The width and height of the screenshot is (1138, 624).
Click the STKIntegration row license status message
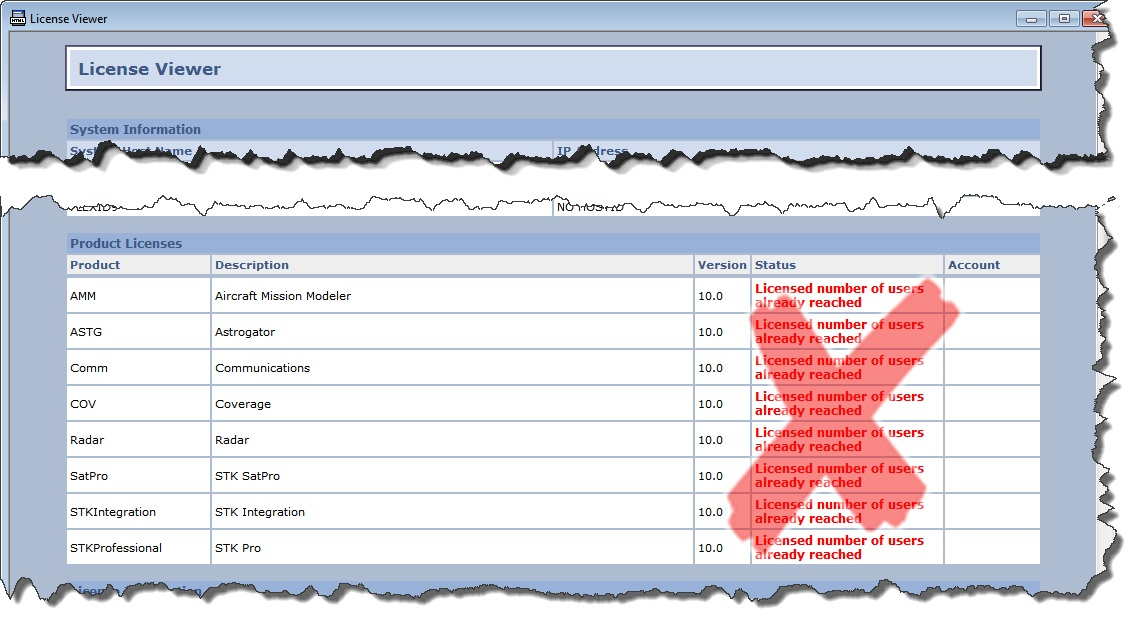tap(839, 512)
